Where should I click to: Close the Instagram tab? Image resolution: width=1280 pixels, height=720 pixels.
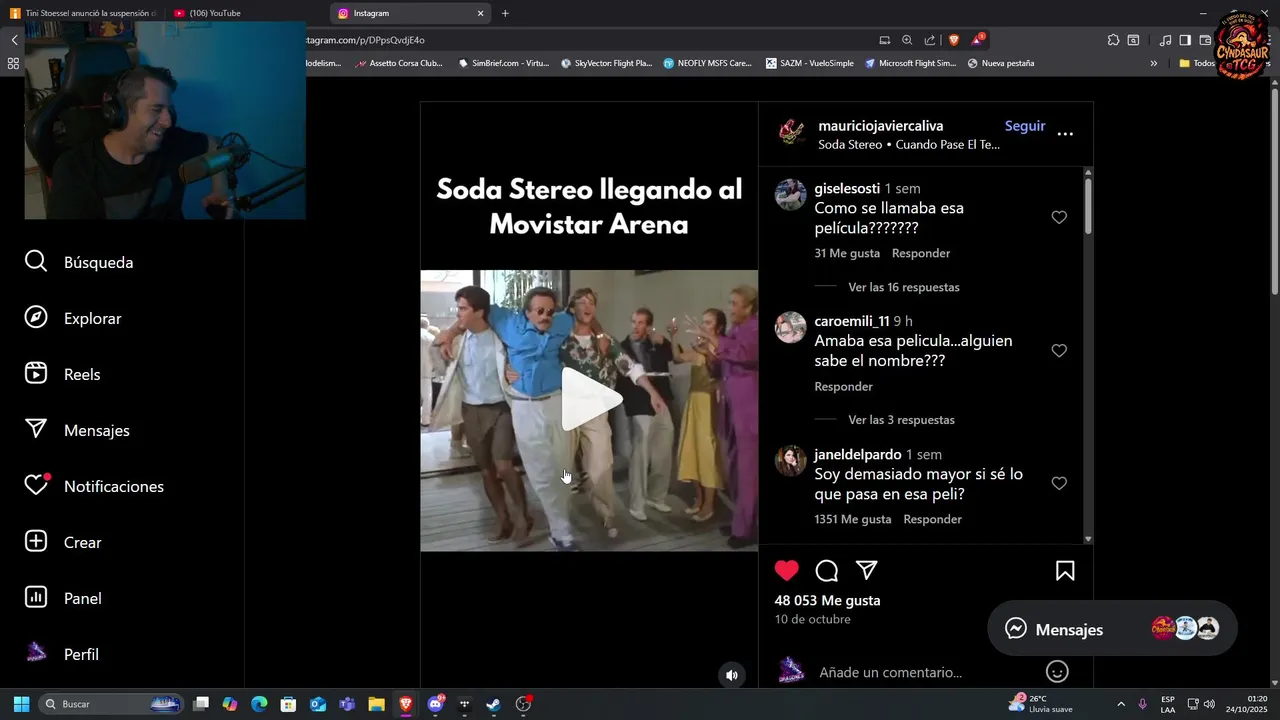click(480, 13)
